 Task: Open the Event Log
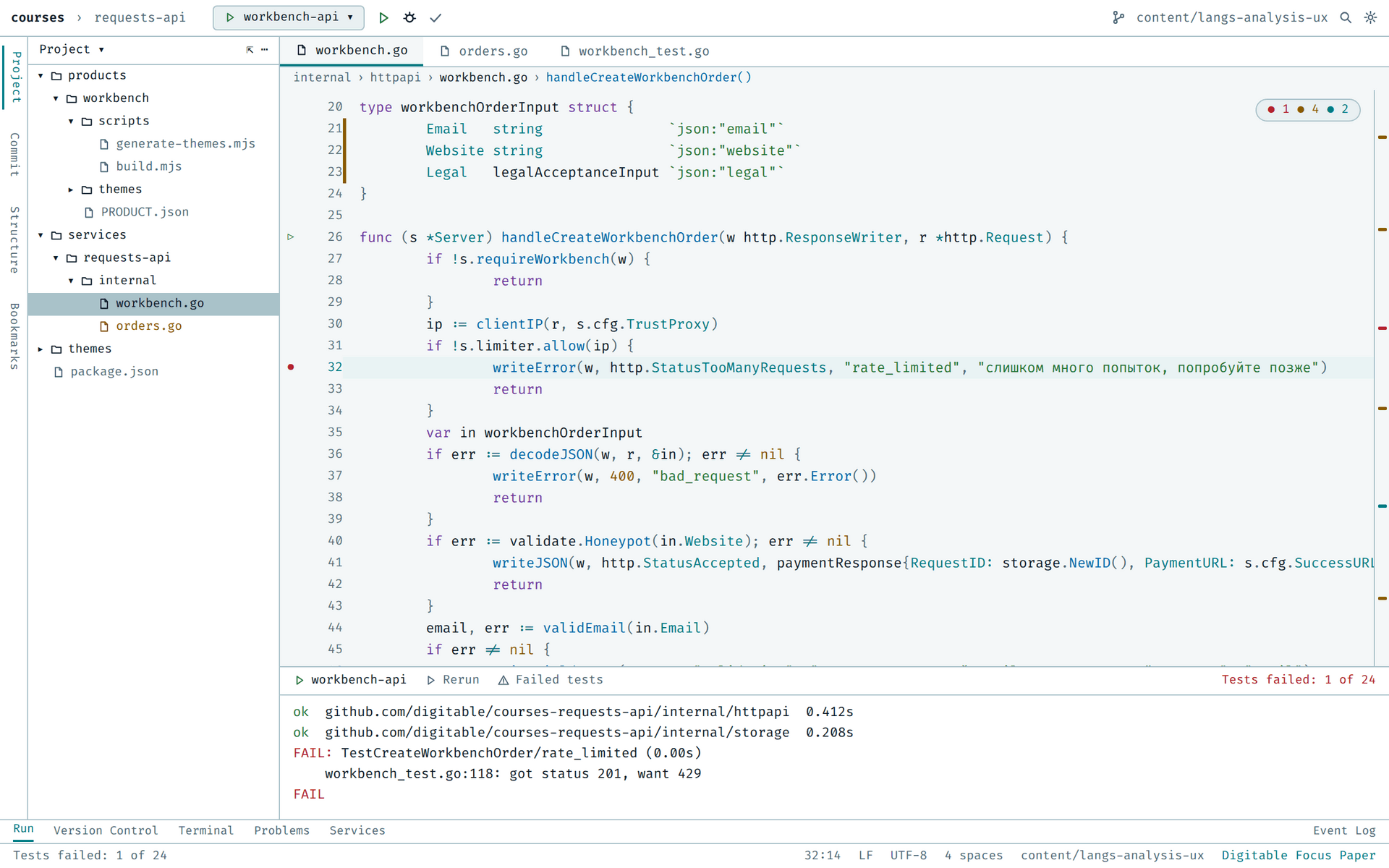tap(1344, 830)
